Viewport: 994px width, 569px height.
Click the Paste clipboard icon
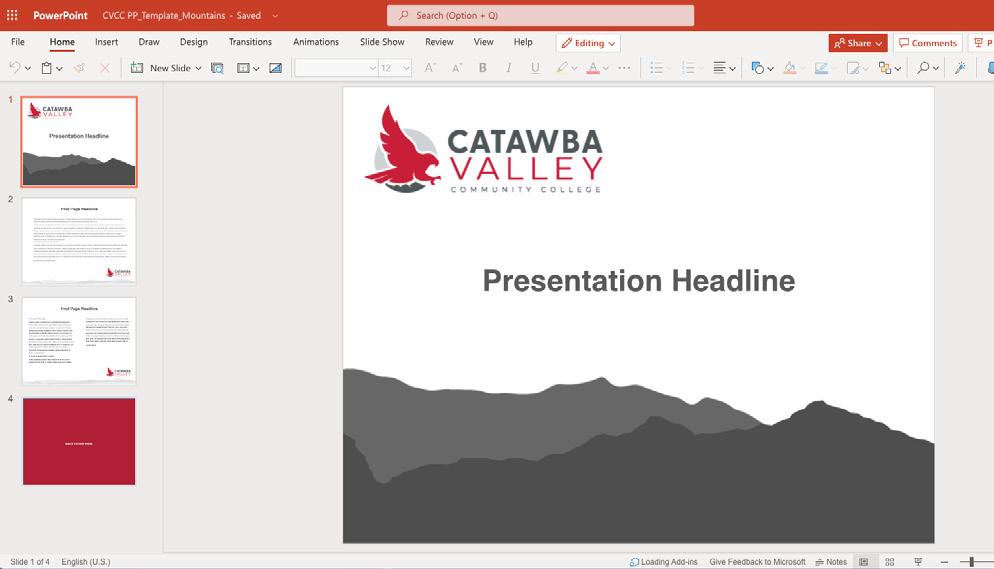pyautogui.click(x=47, y=68)
